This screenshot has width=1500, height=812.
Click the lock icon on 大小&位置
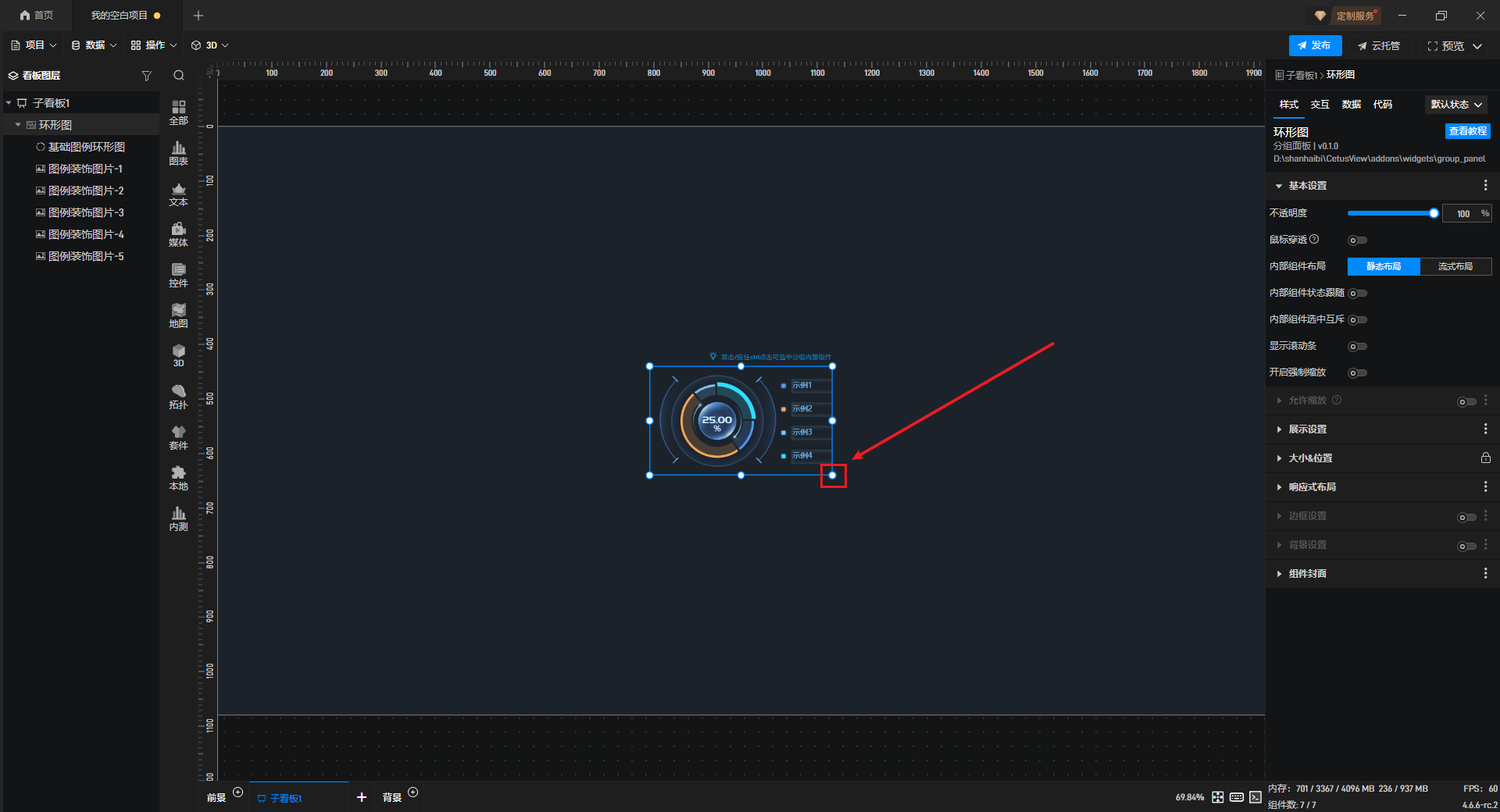[1486, 458]
